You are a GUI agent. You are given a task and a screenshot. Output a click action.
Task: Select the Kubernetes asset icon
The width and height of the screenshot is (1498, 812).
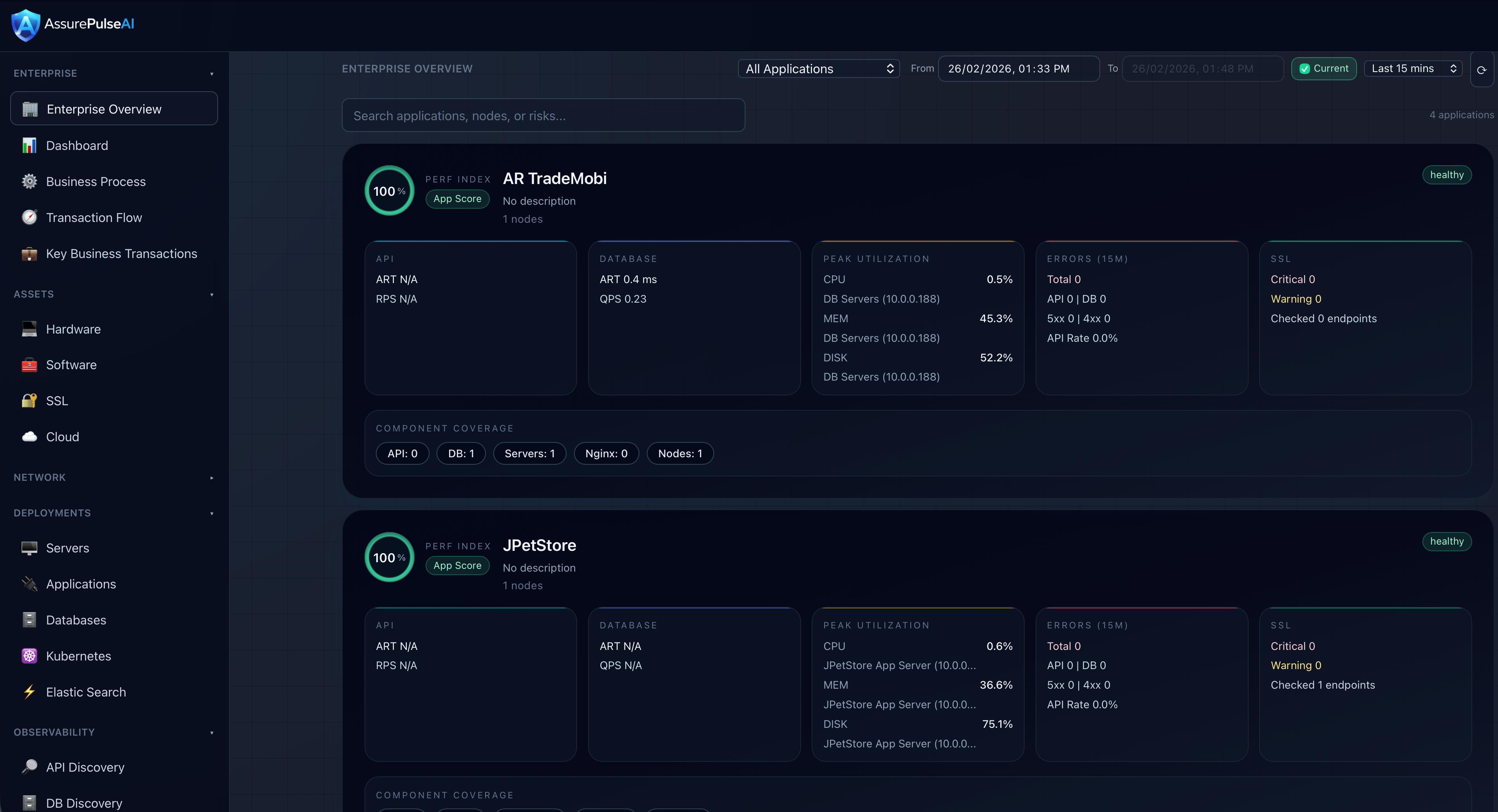(29, 655)
